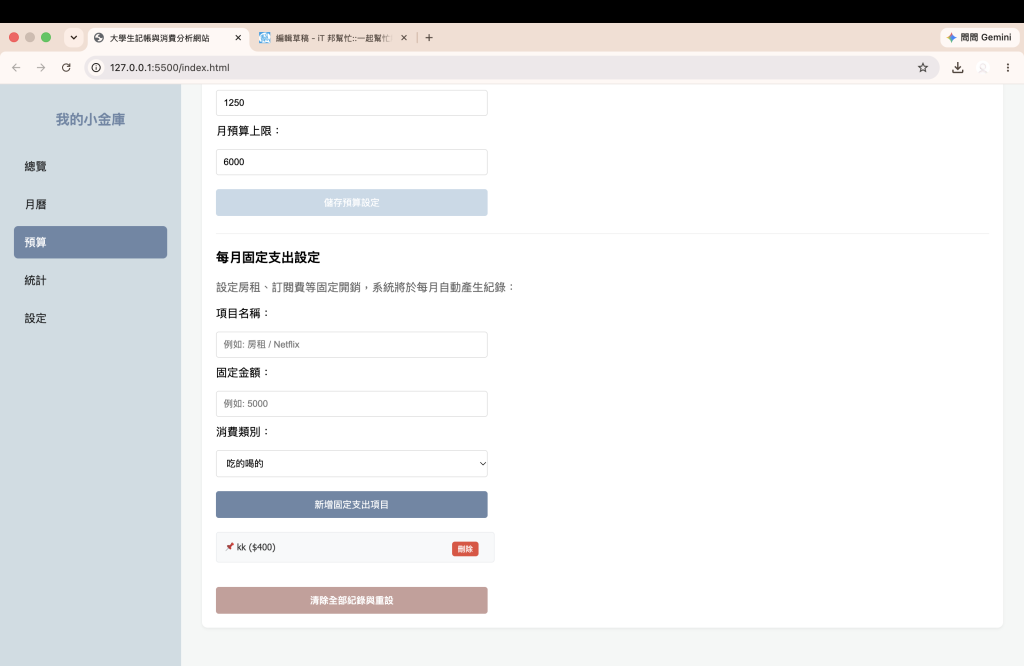
Task: Click the 項目名稱 input field
Action: point(351,344)
